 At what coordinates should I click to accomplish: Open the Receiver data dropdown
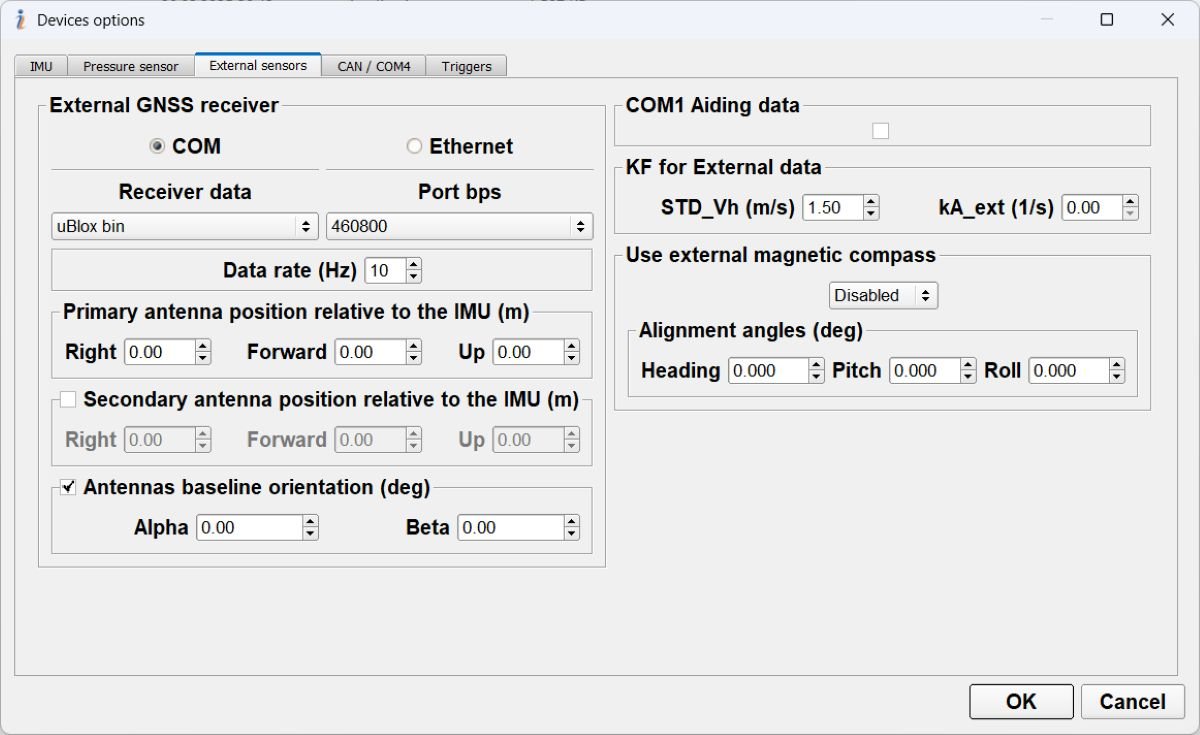tap(183, 226)
